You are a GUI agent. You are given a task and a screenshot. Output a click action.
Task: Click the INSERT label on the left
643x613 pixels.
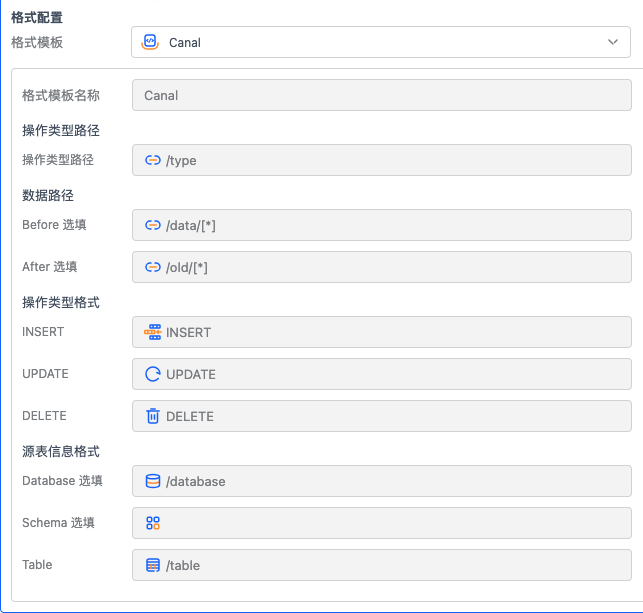tap(43, 332)
